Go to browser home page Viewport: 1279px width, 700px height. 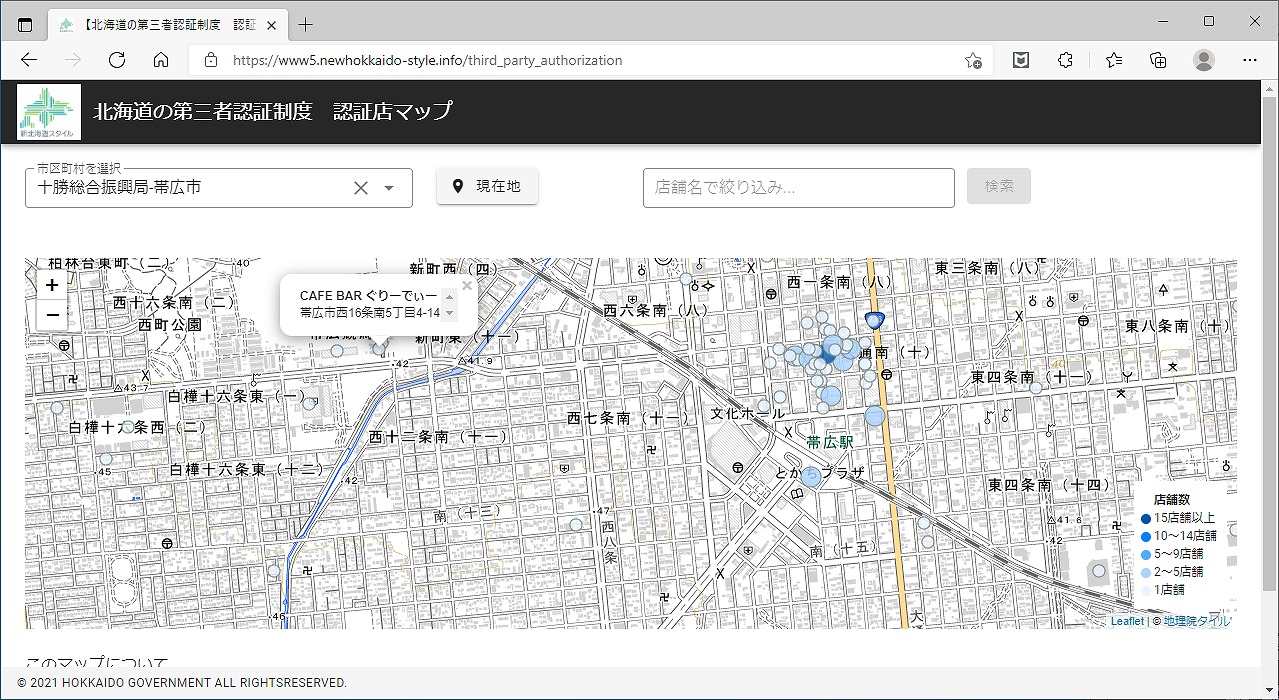pos(161,60)
